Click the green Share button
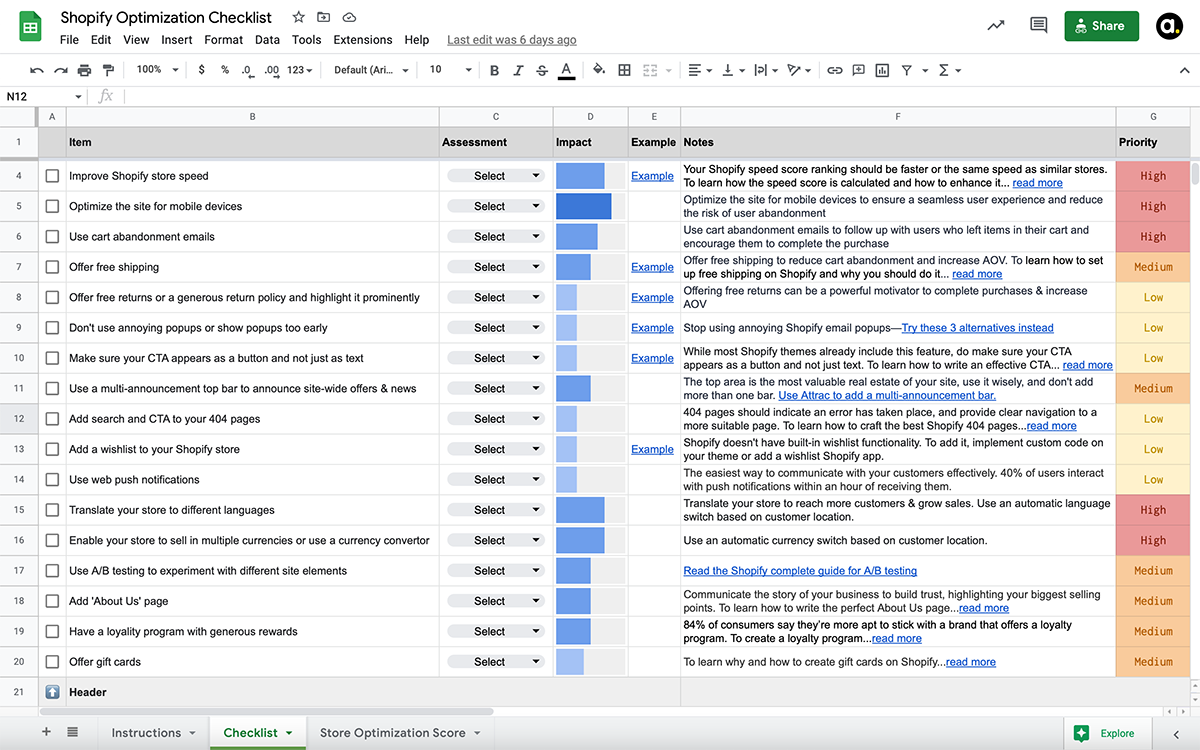This screenshot has width=1200, height=750. [x=1101, y=26]
